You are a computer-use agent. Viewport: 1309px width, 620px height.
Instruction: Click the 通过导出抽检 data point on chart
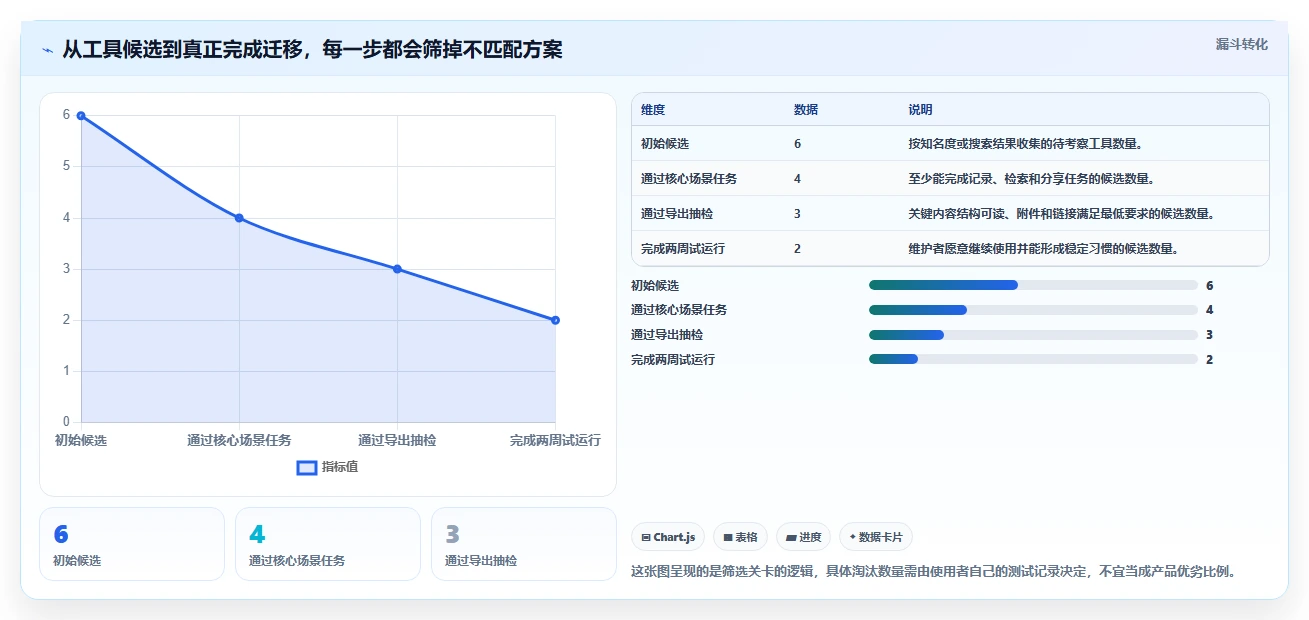pos(397,269)
